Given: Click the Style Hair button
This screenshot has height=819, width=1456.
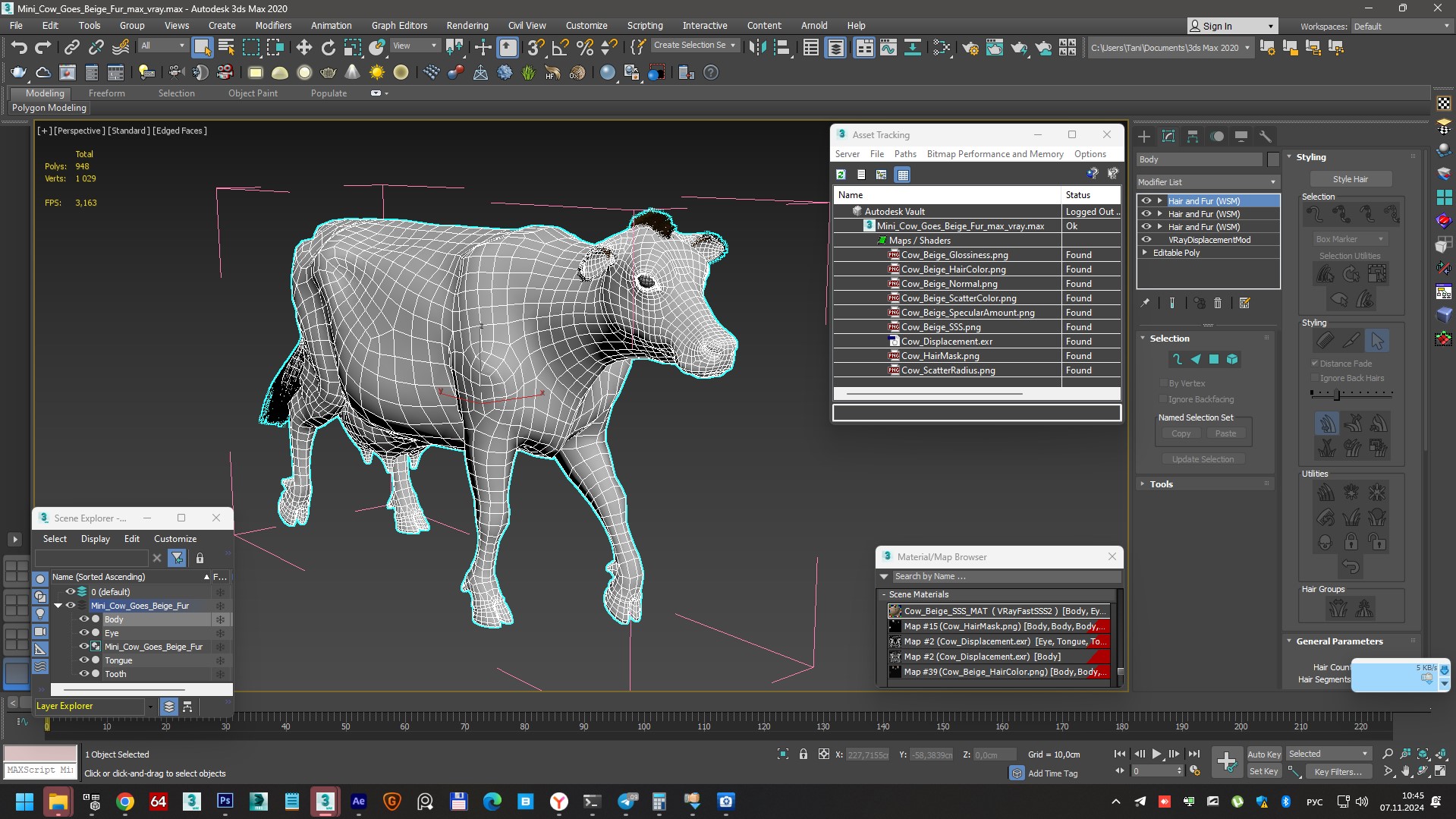Looking at the screenshot, I should 1350,179.
